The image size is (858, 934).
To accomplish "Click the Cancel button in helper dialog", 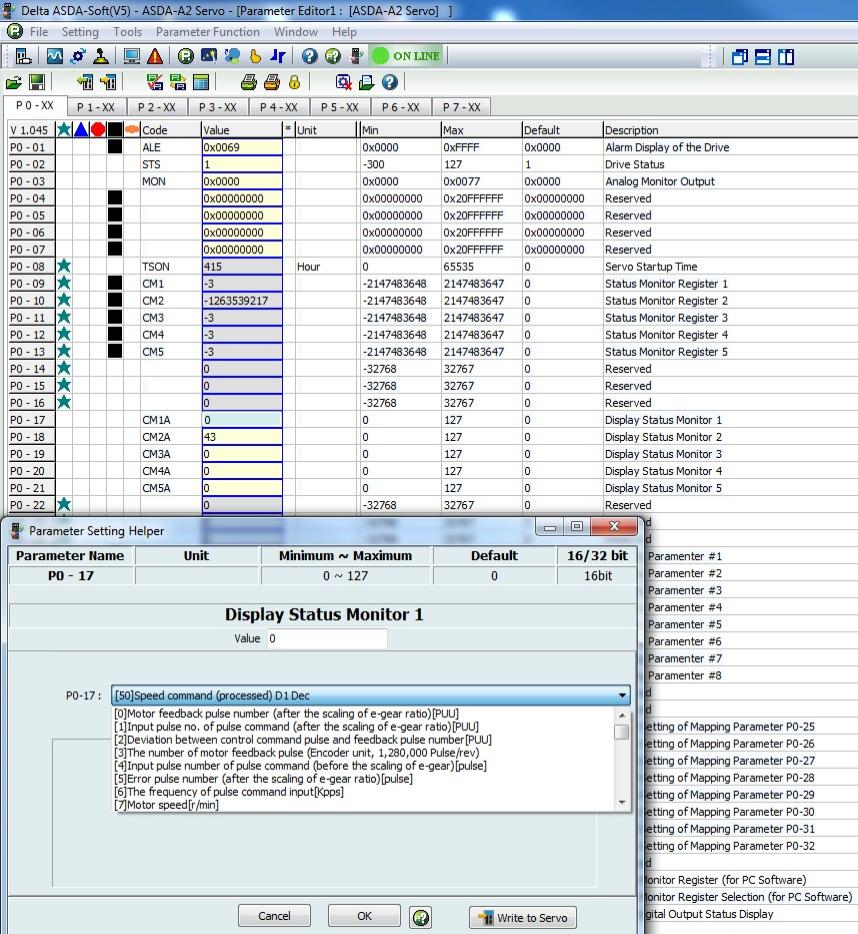I will (274, 916).
